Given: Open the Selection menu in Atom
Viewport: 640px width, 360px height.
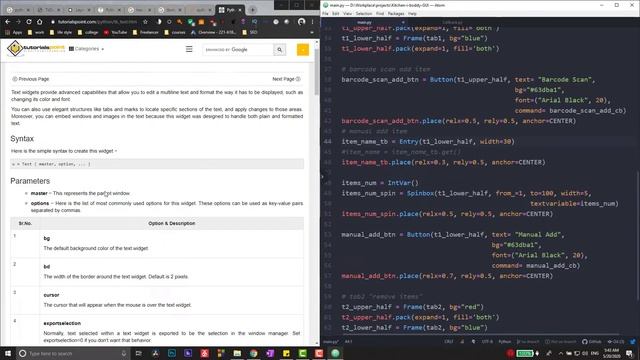Looking at the screenshot, I should tap(363, 13).
